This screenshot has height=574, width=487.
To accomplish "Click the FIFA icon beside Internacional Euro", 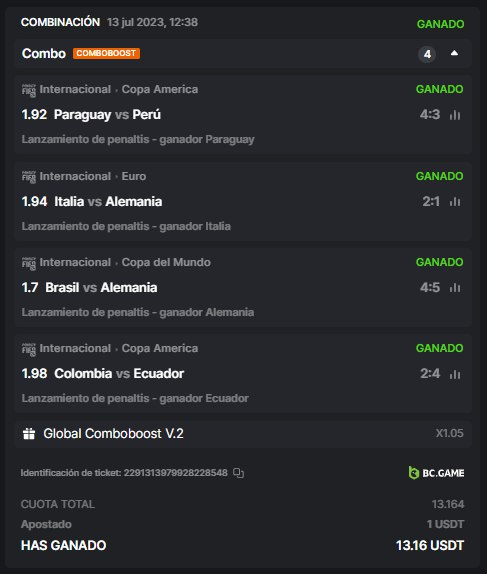I will click(29, 177).
